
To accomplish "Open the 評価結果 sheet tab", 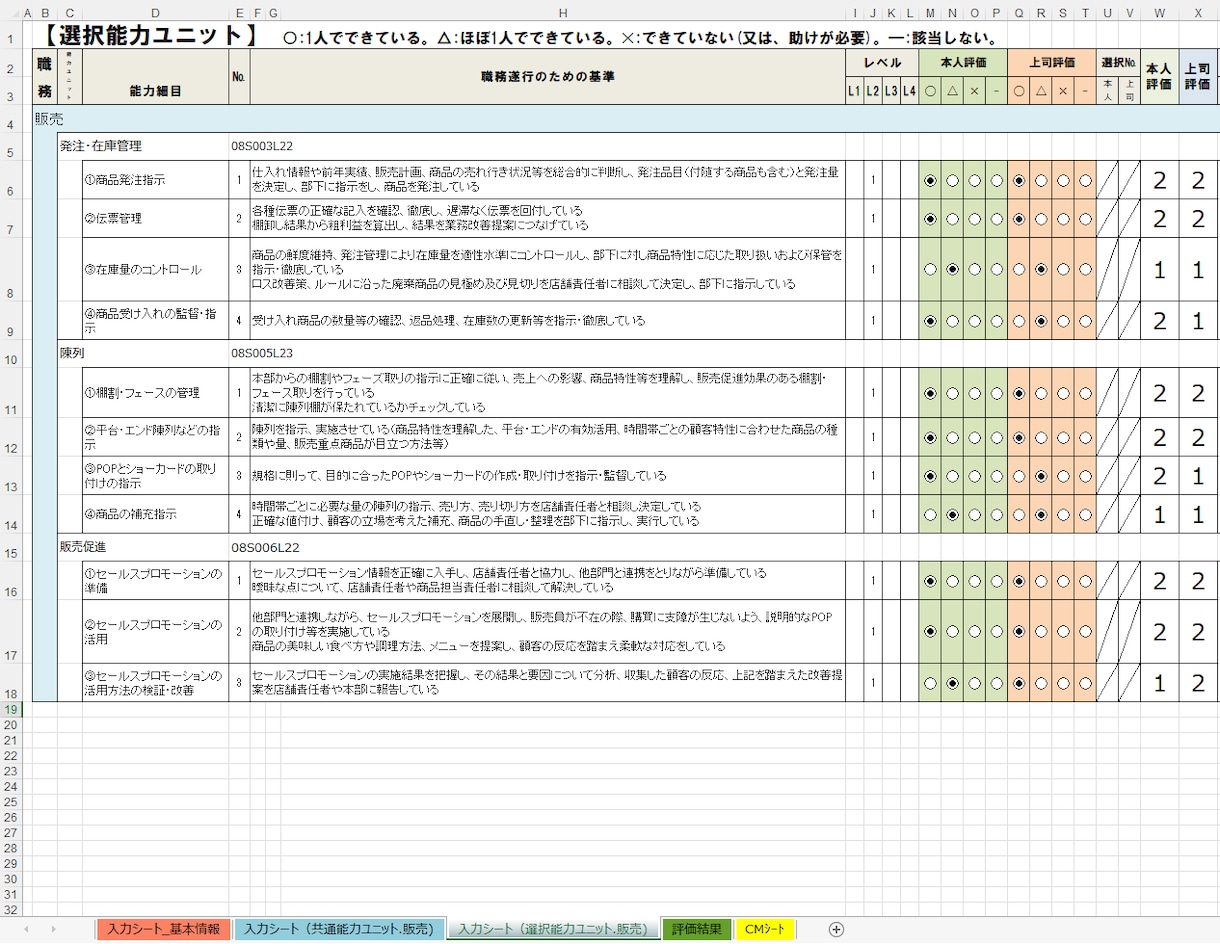I will pos(697,930).
